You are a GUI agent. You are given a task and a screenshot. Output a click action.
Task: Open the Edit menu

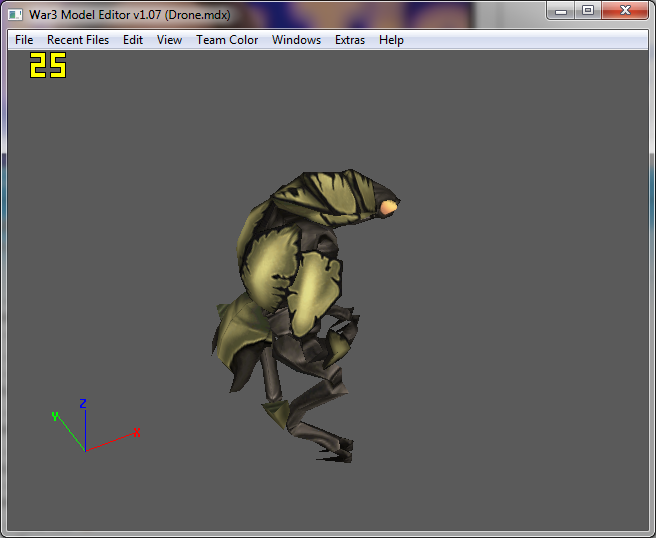[133, 40]
